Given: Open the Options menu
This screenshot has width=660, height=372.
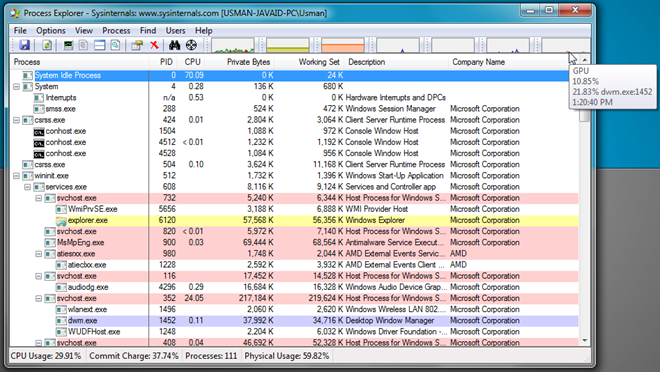Looking at the screenshot, I should pyautogui.click(x=51, y=31).
